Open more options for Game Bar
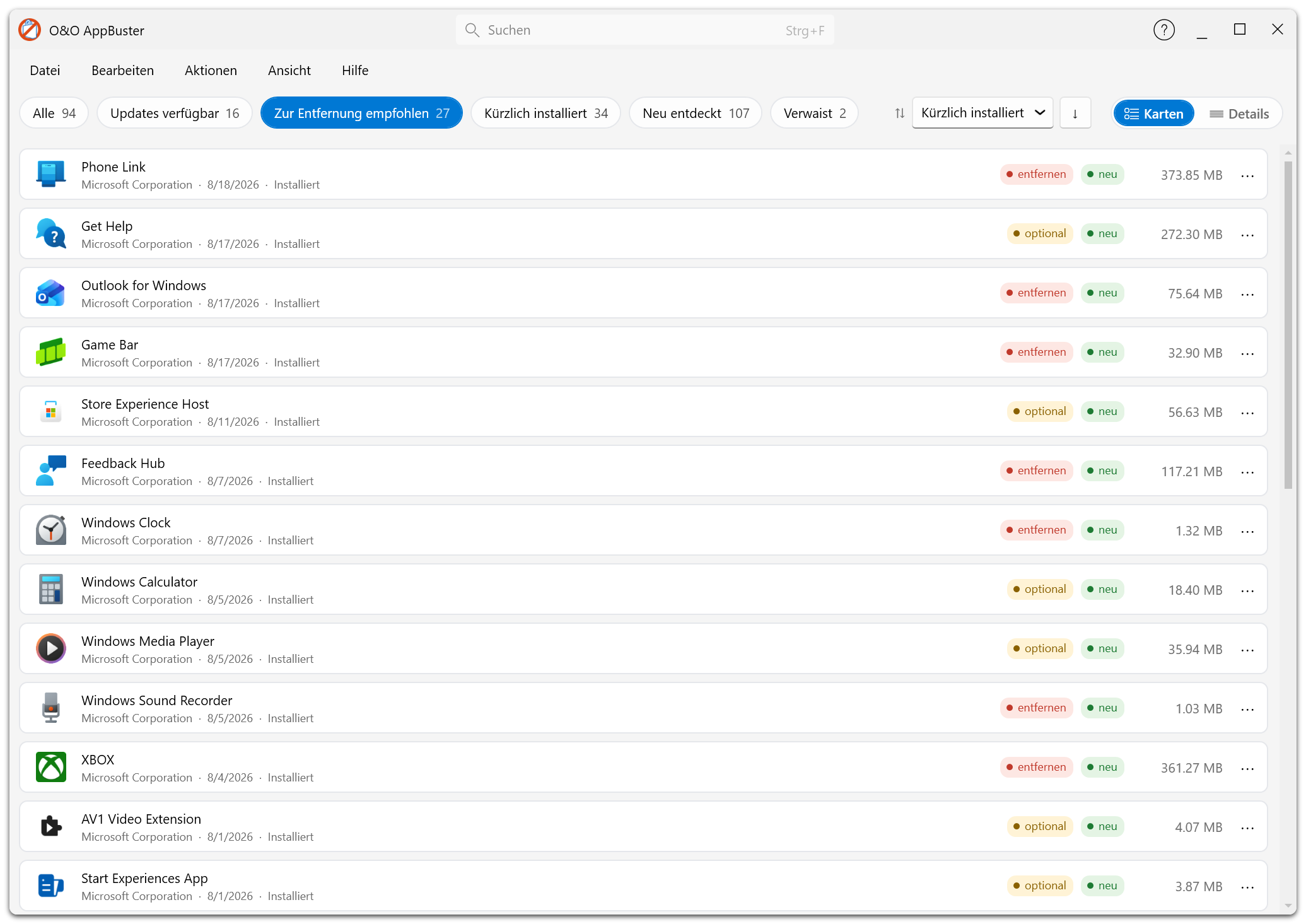This screenshot has width=1306, height=924. coord(1247,353)
